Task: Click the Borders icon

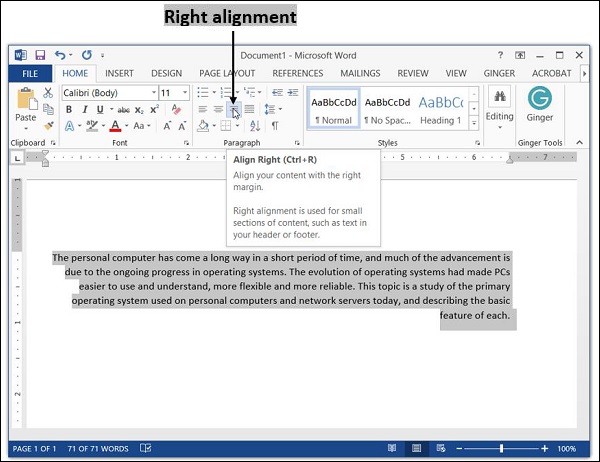Action: point(226,126)
